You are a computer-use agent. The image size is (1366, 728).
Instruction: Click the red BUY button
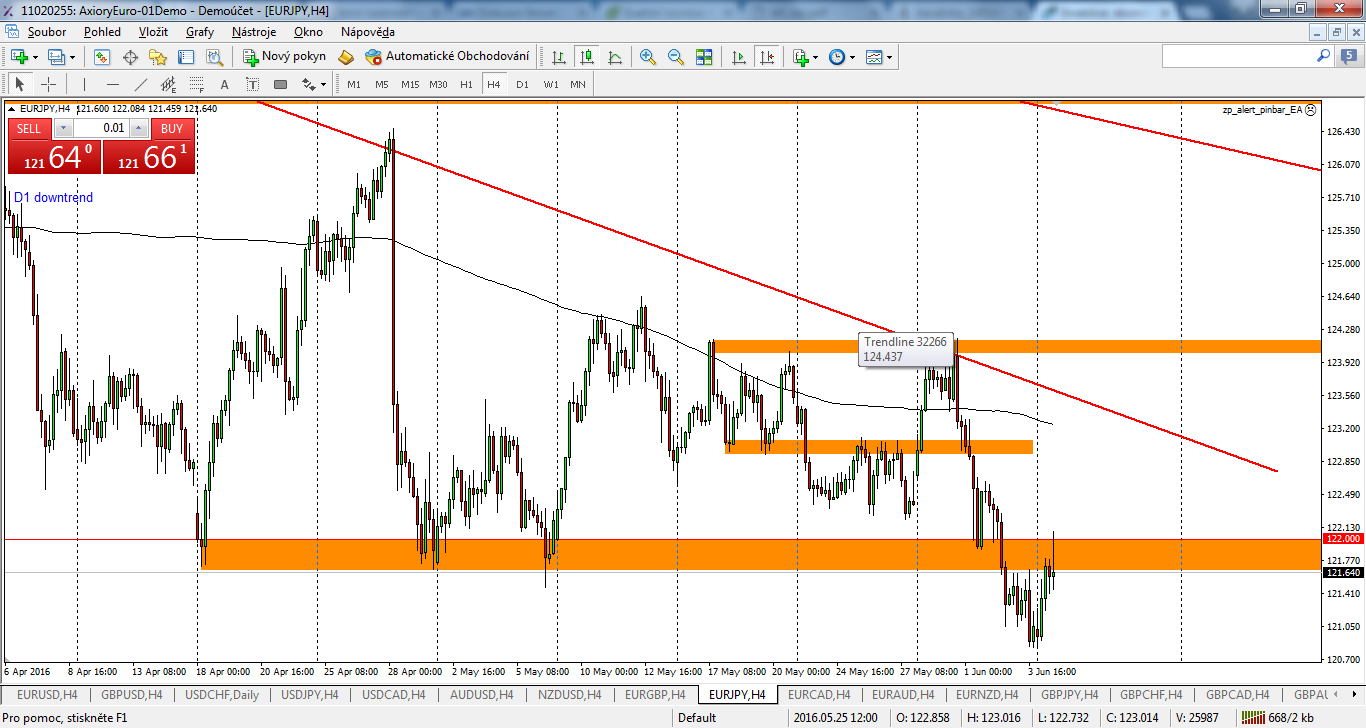172,128
